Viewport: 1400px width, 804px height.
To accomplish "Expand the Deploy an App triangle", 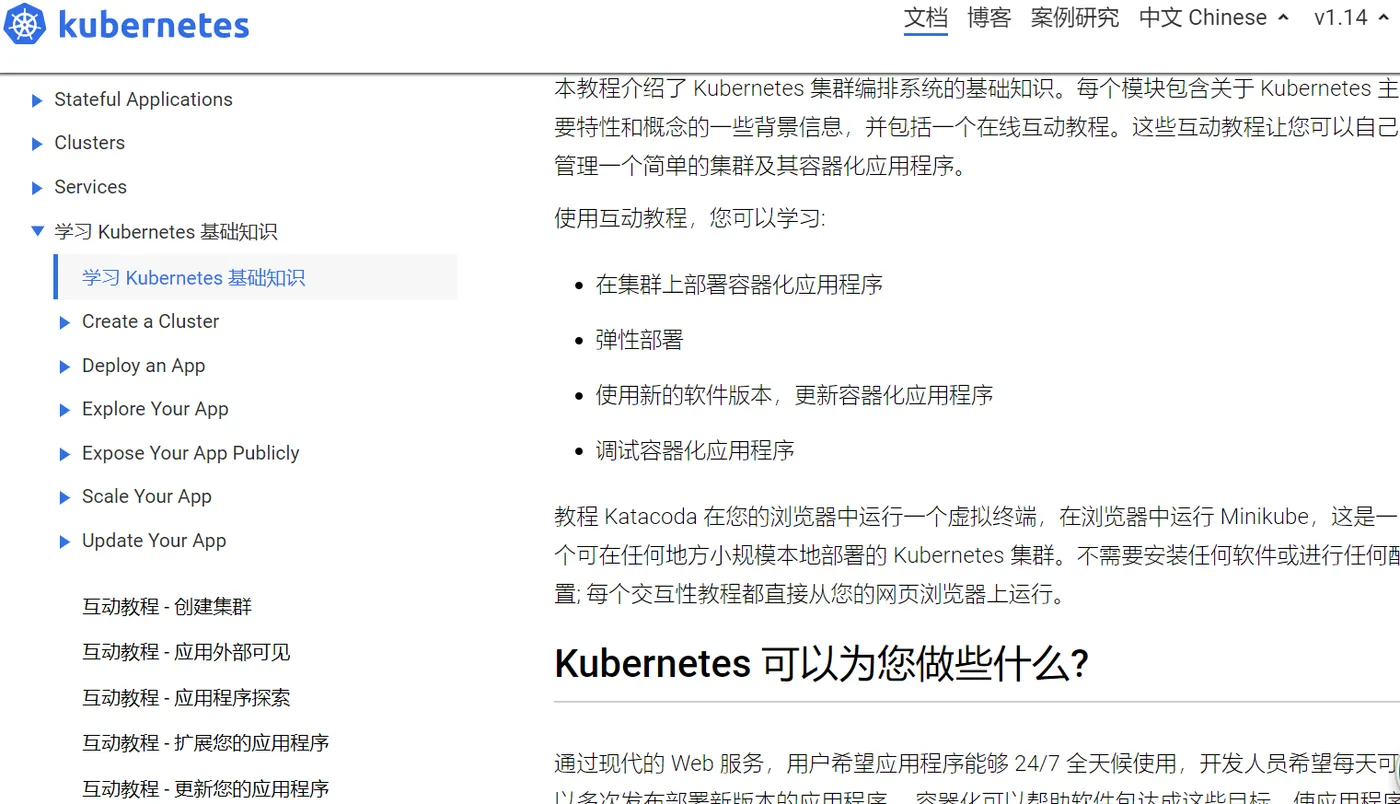I will pos(65,366).
